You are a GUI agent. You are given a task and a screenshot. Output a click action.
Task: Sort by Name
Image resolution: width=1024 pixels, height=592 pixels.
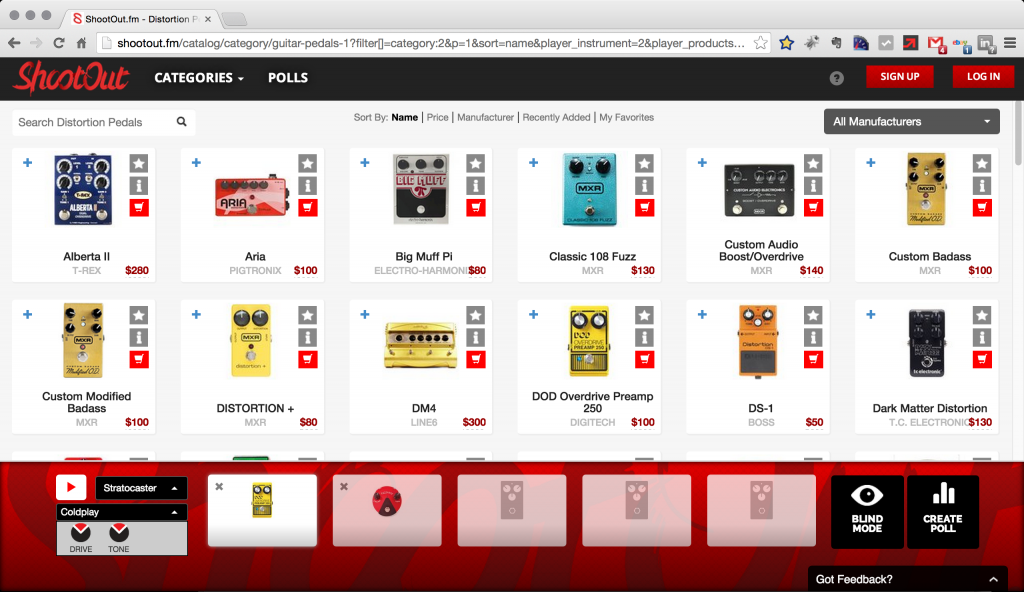coord(404,118)
